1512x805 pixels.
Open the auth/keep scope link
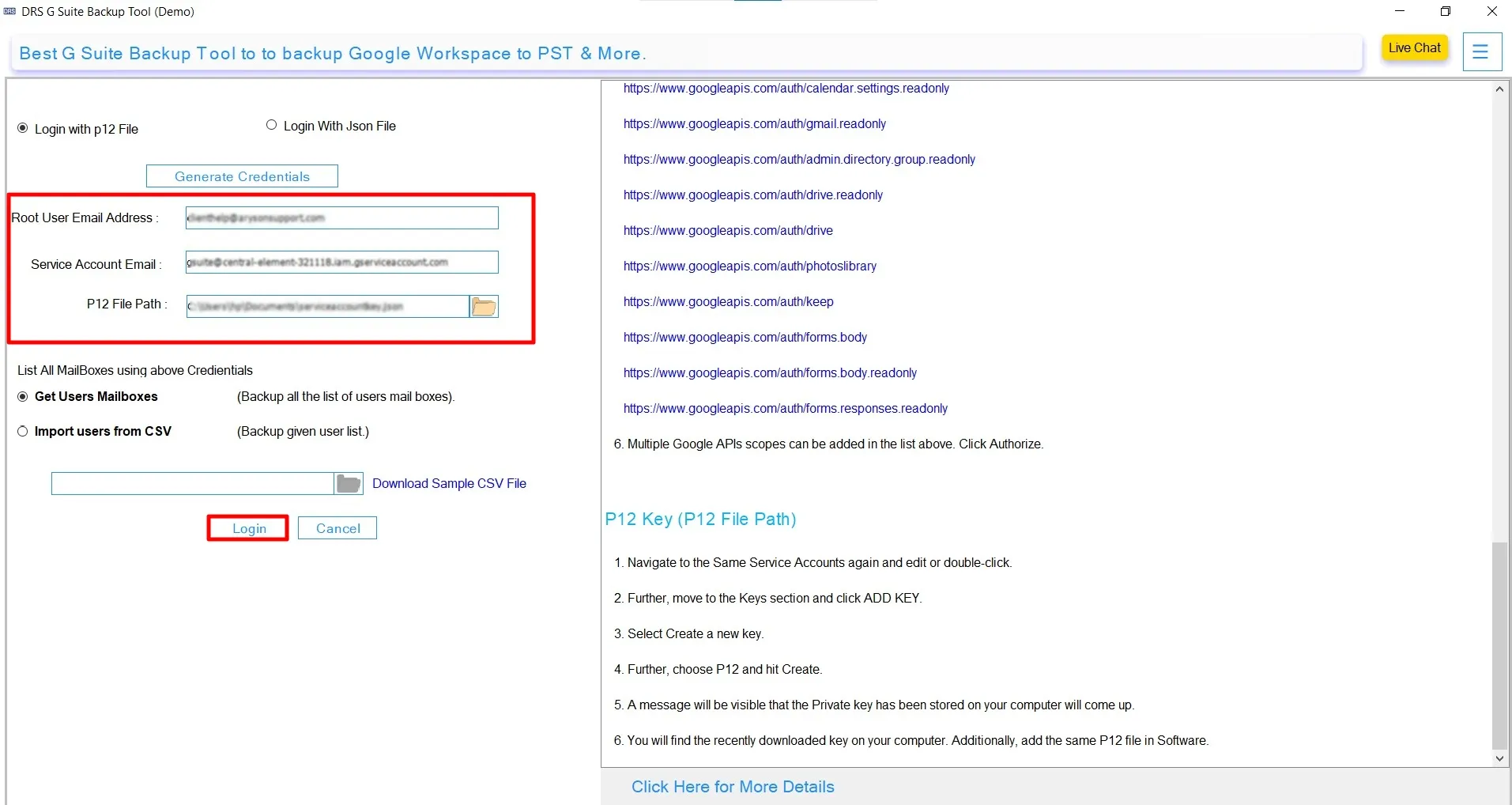729,302
